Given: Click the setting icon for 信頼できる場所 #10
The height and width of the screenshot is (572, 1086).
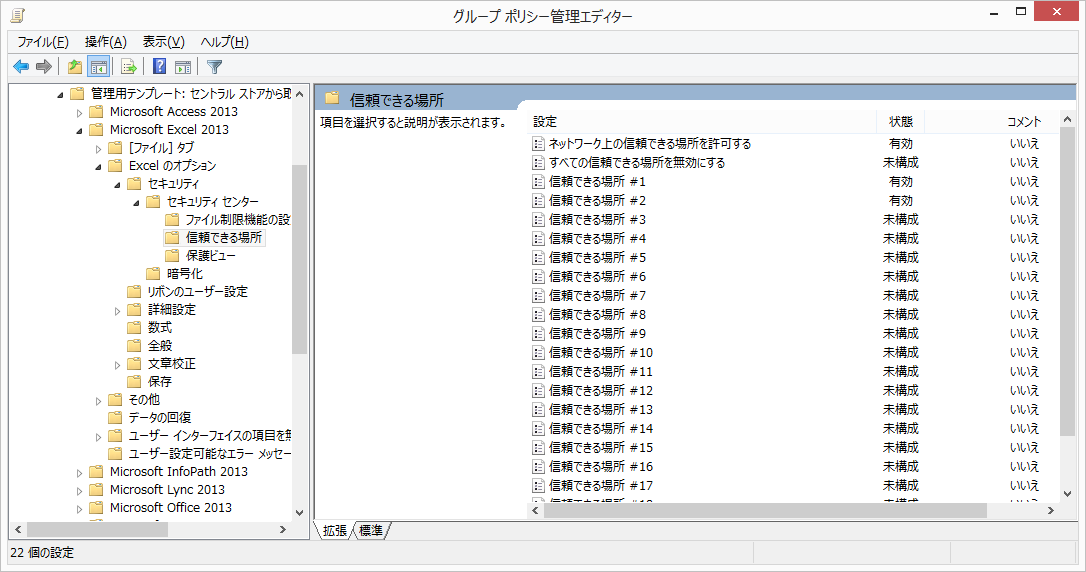Looking at the screenshot, I should coord(538,352).
